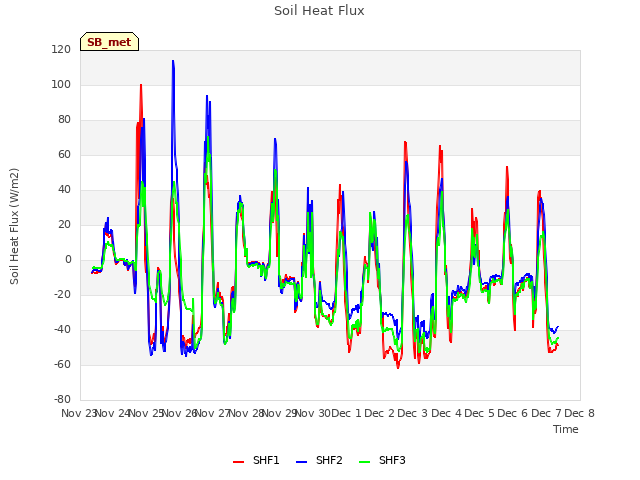The image size is (640, 480).
Task: Click the 20 y-axis tick label
Action: [64, 224]
